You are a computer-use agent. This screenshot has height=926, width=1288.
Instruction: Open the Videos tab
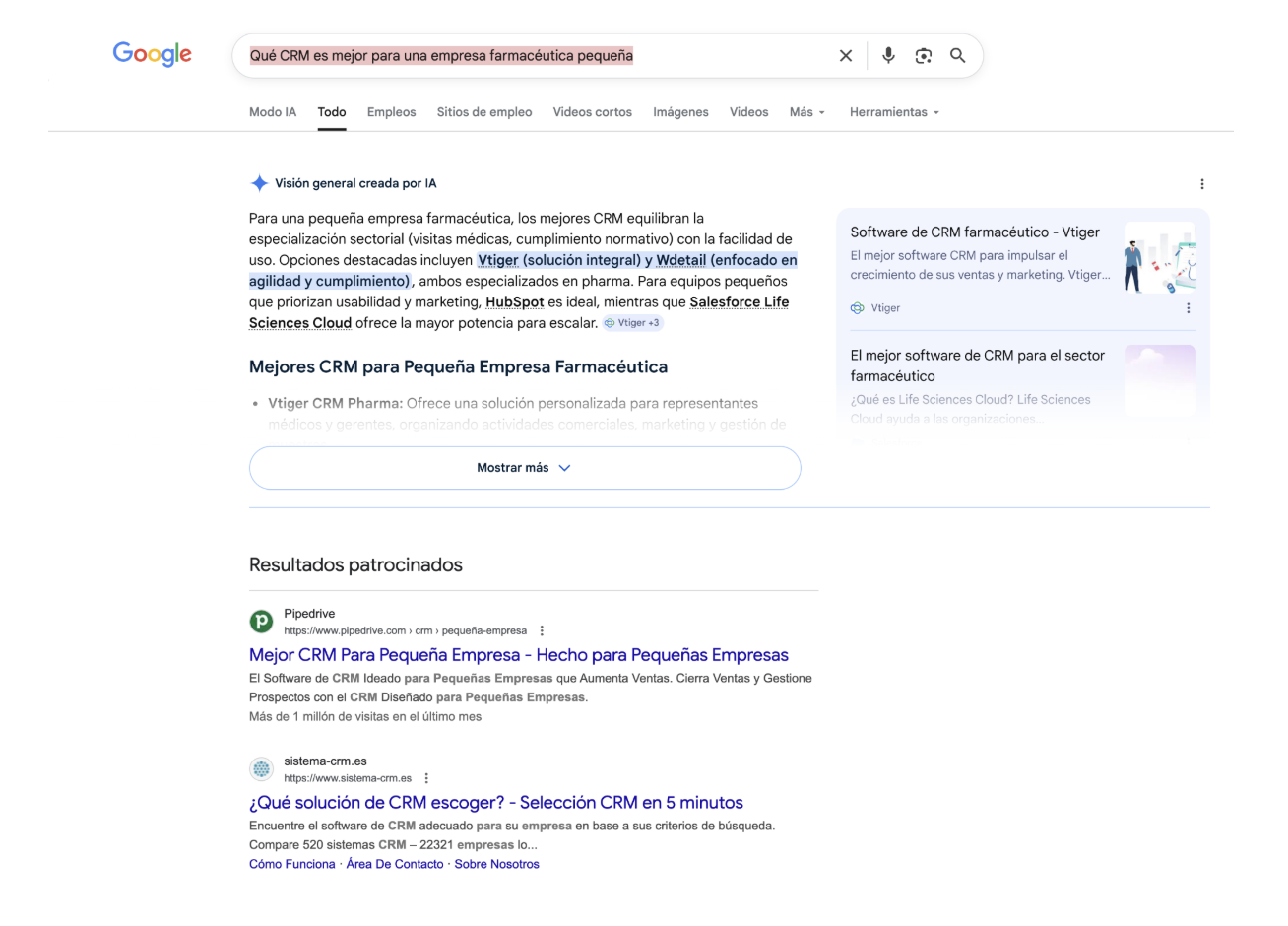tap(749, 112)
